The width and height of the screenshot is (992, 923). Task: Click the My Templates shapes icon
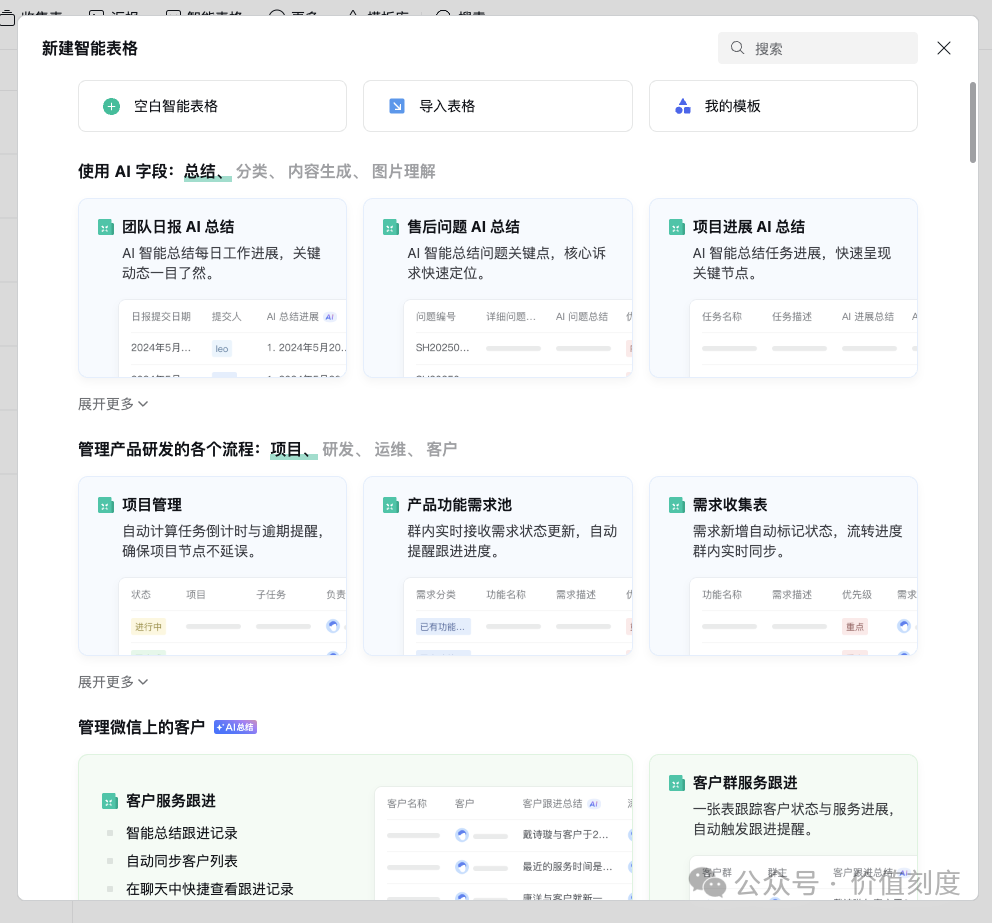click(683, 106)
